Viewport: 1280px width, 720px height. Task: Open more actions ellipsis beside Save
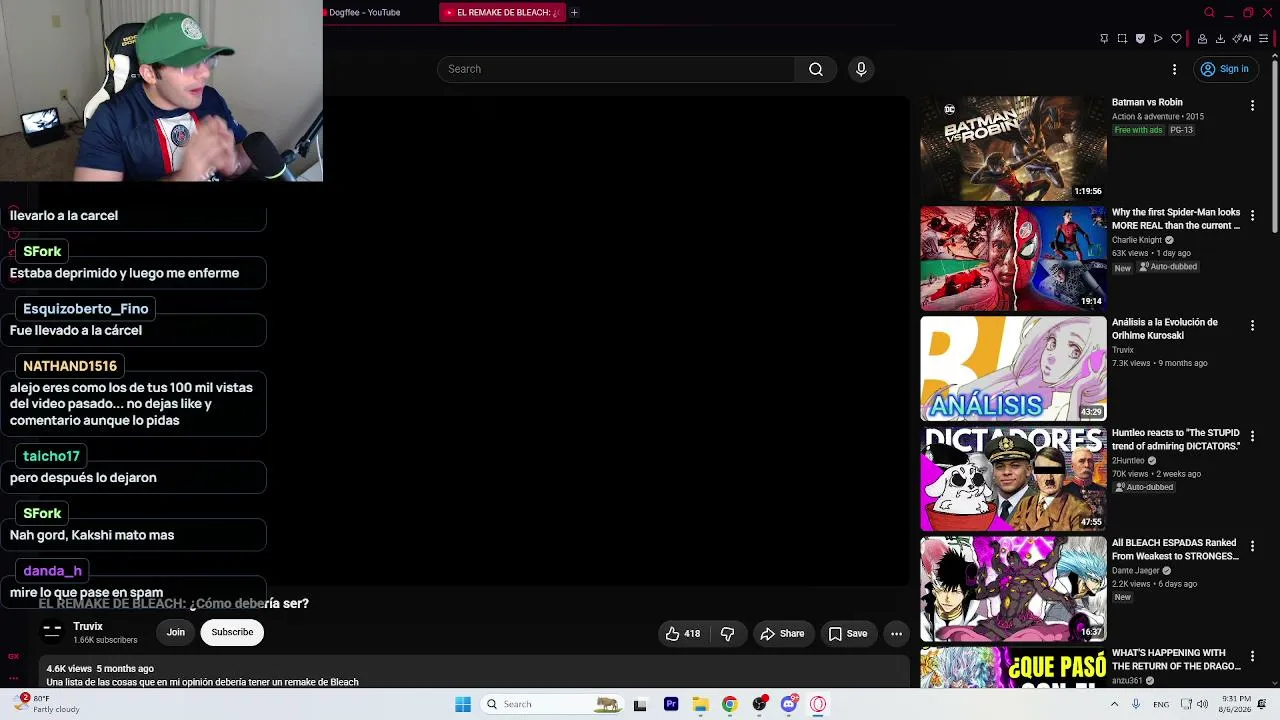(896, 633)
